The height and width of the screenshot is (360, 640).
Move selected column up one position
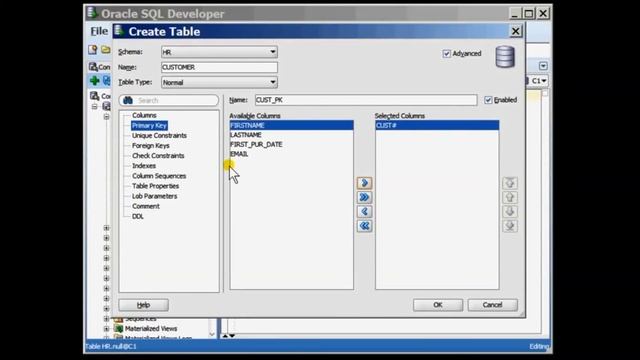510,197
